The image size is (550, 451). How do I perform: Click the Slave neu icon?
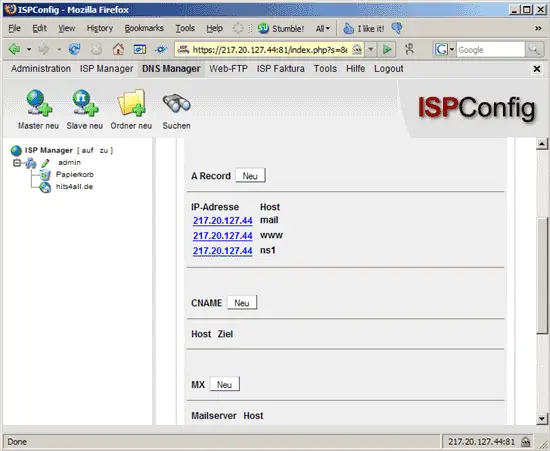(85, 109)
